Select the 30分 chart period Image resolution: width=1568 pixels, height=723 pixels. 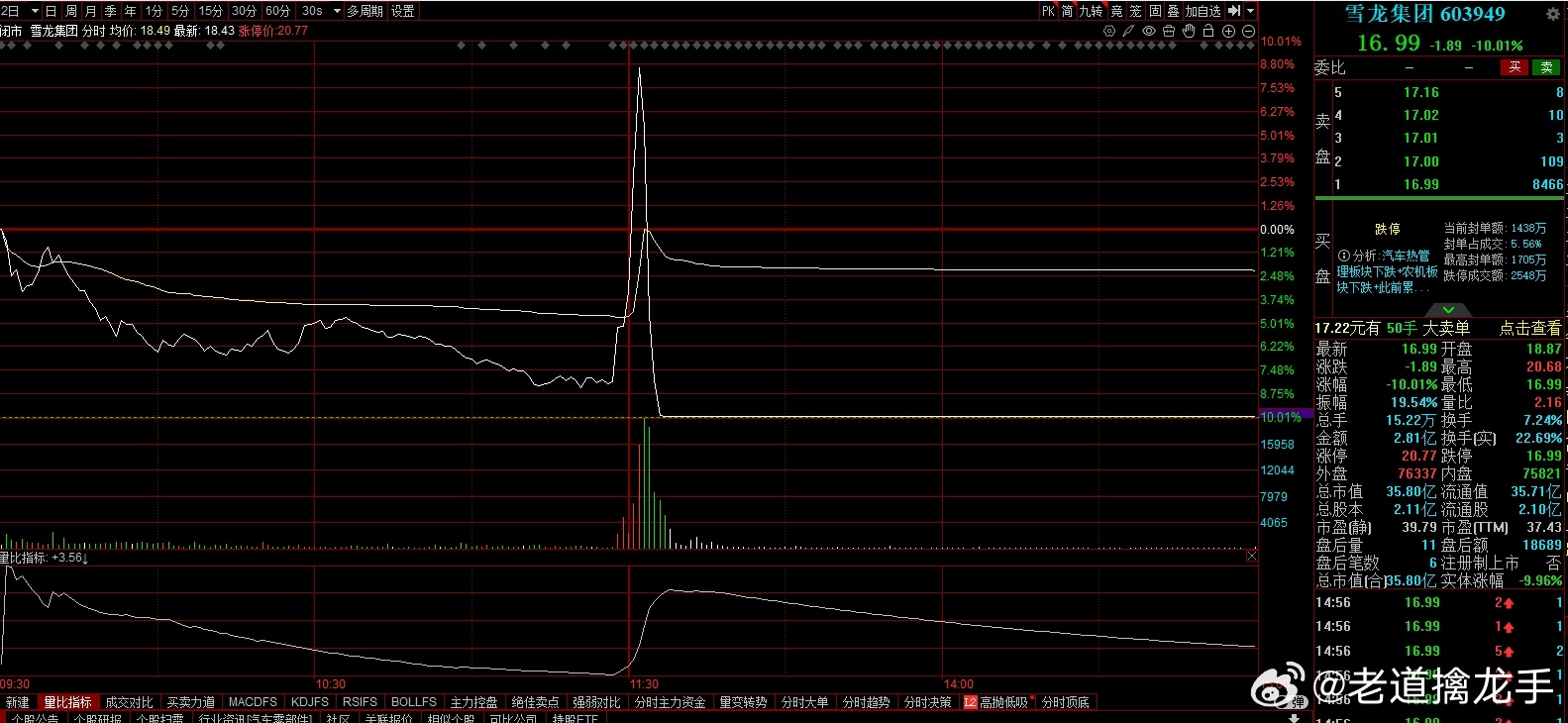pyautogui.click(x=245, y=11)
